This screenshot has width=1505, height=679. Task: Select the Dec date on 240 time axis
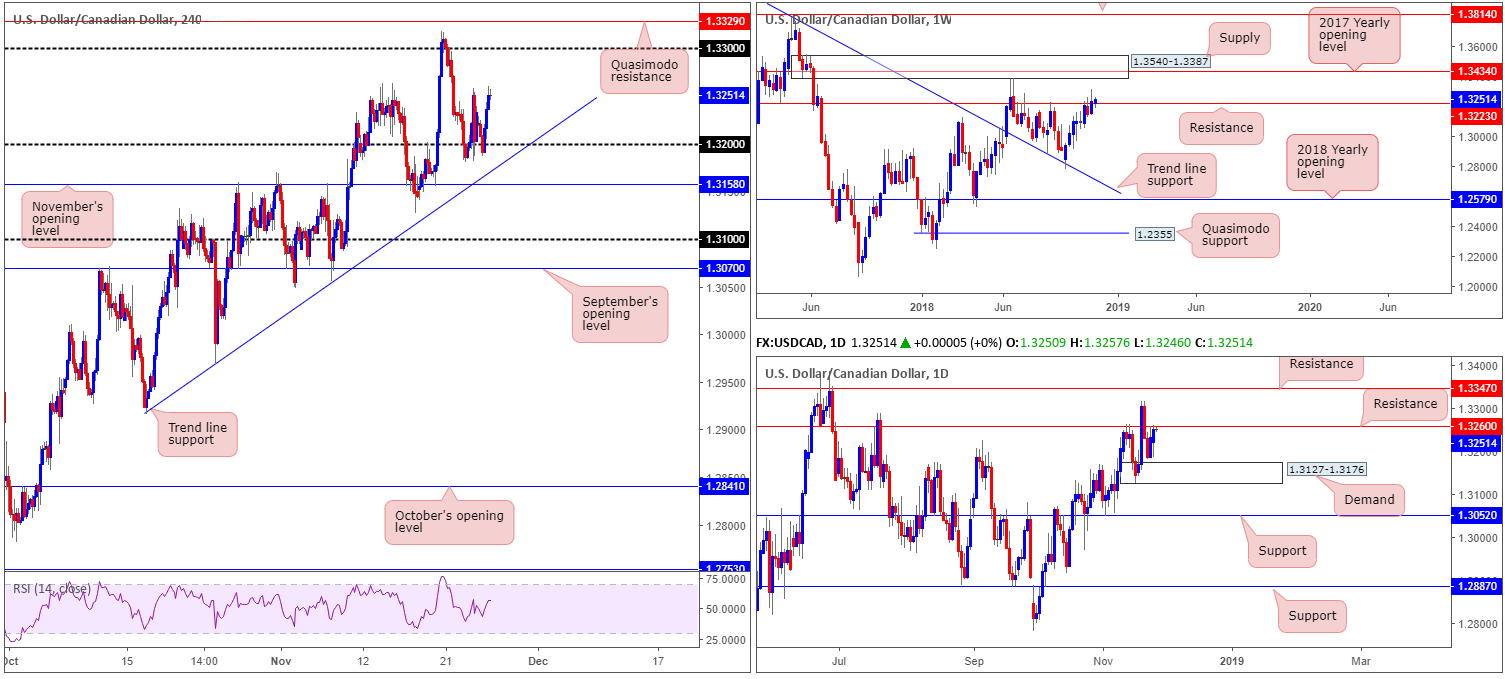[538, 661]
